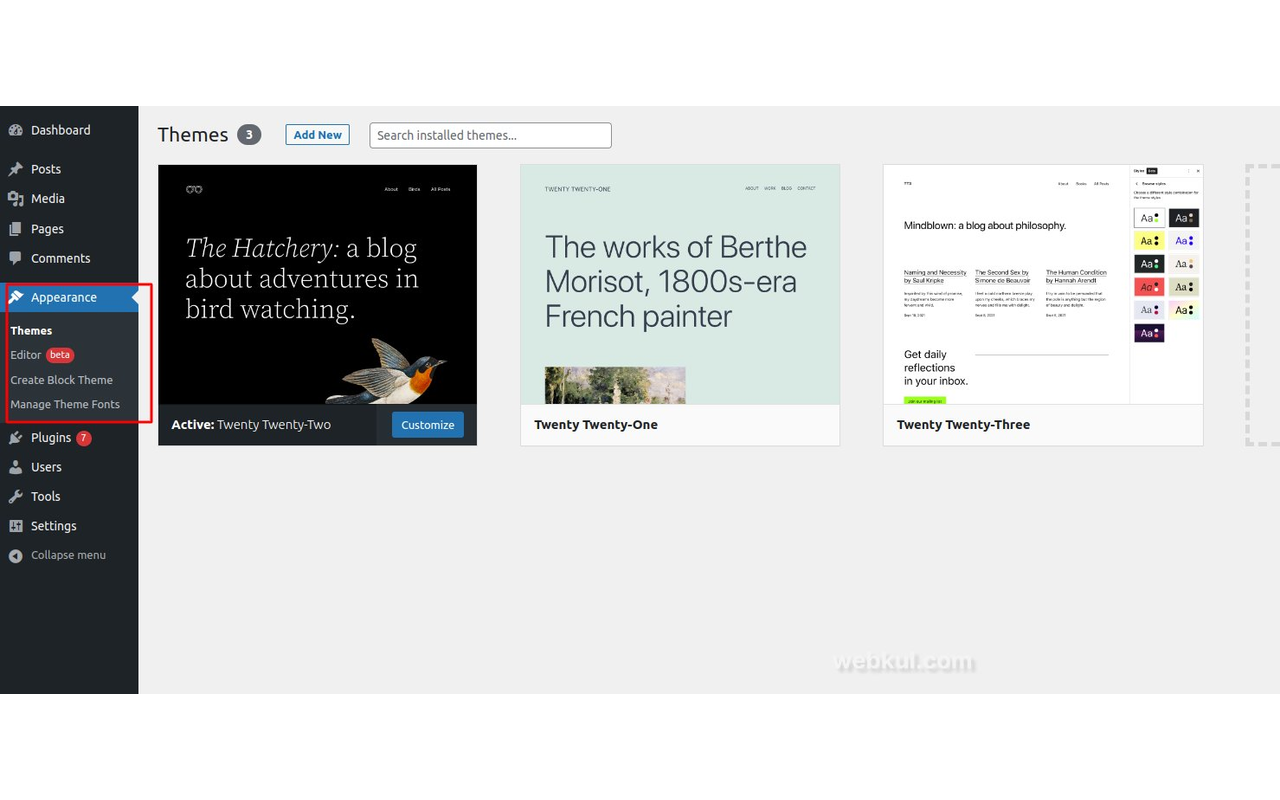Screen dimensions: 1280x800
Task: Open Create Block Theme submenu item
Action: 61,380
